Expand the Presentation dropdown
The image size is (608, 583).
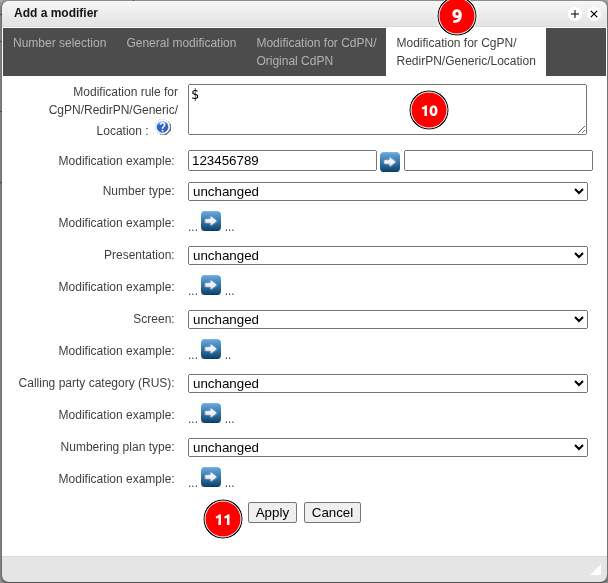coord(387,255)
